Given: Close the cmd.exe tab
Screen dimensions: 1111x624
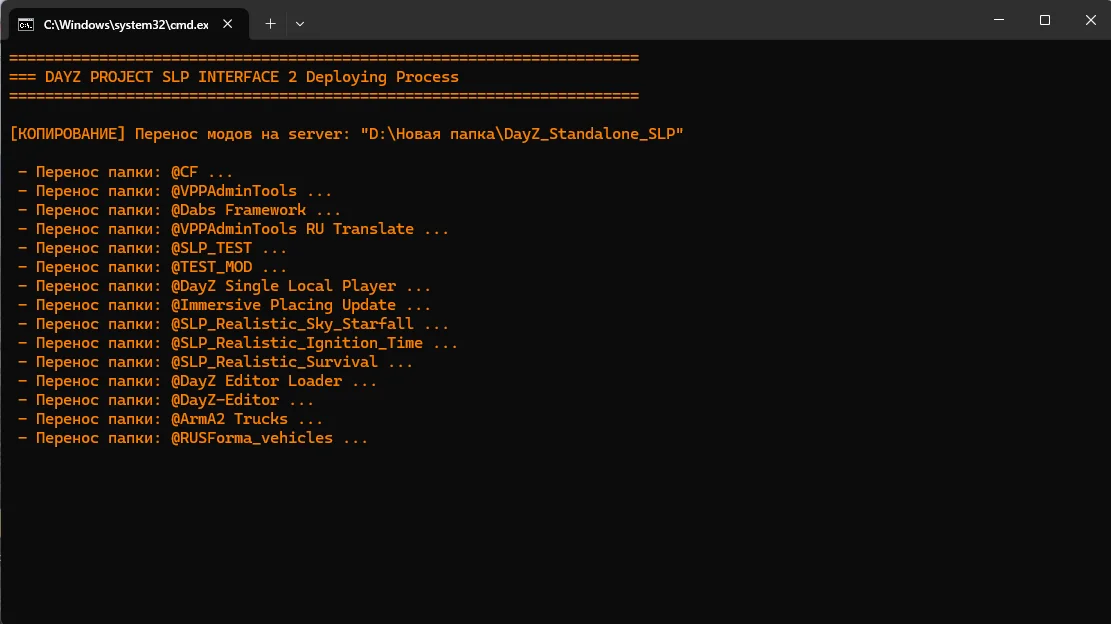Looking at the screenshot, I should (227, 24).
